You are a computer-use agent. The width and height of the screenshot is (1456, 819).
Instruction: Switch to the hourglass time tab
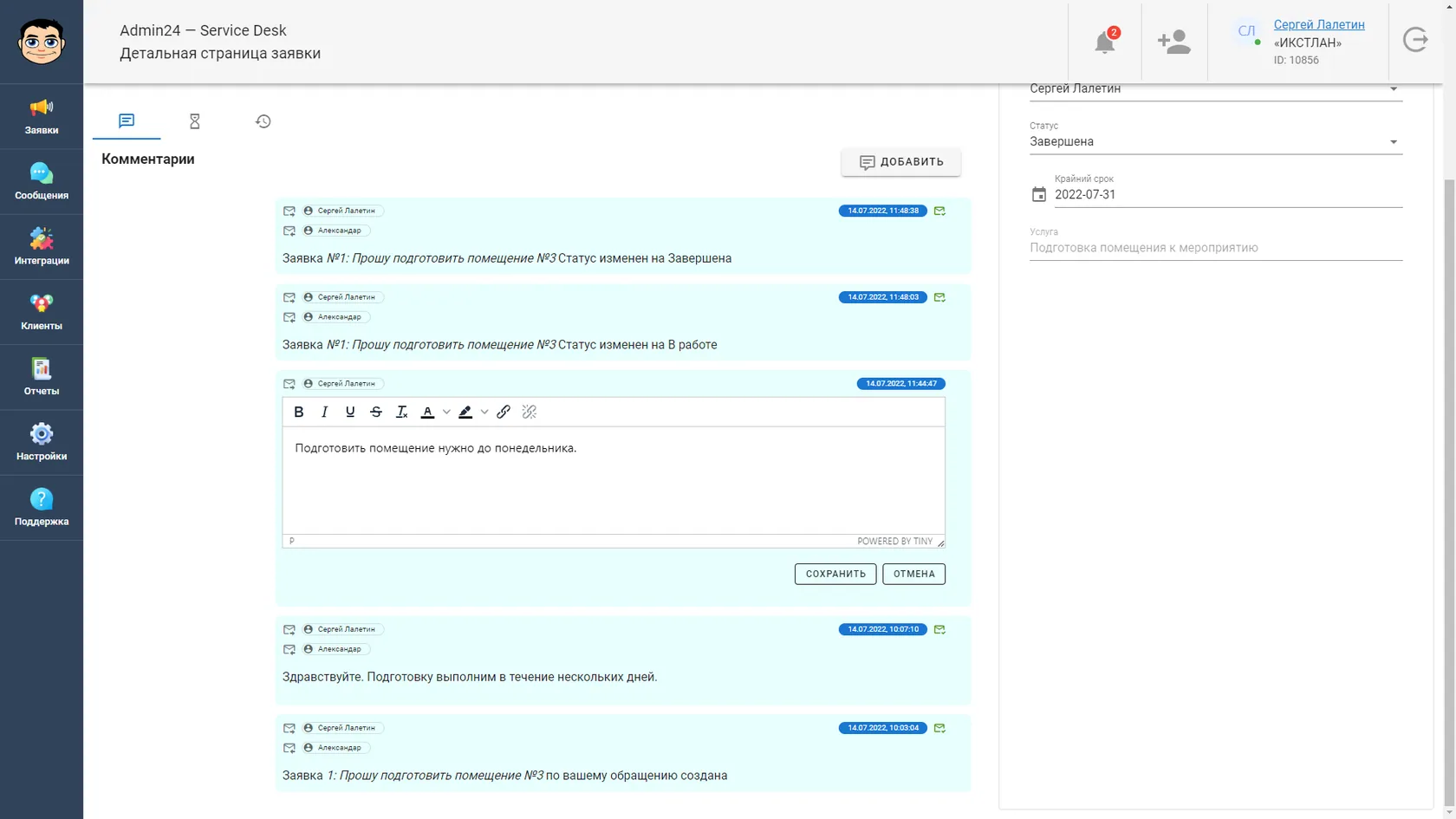195,120
